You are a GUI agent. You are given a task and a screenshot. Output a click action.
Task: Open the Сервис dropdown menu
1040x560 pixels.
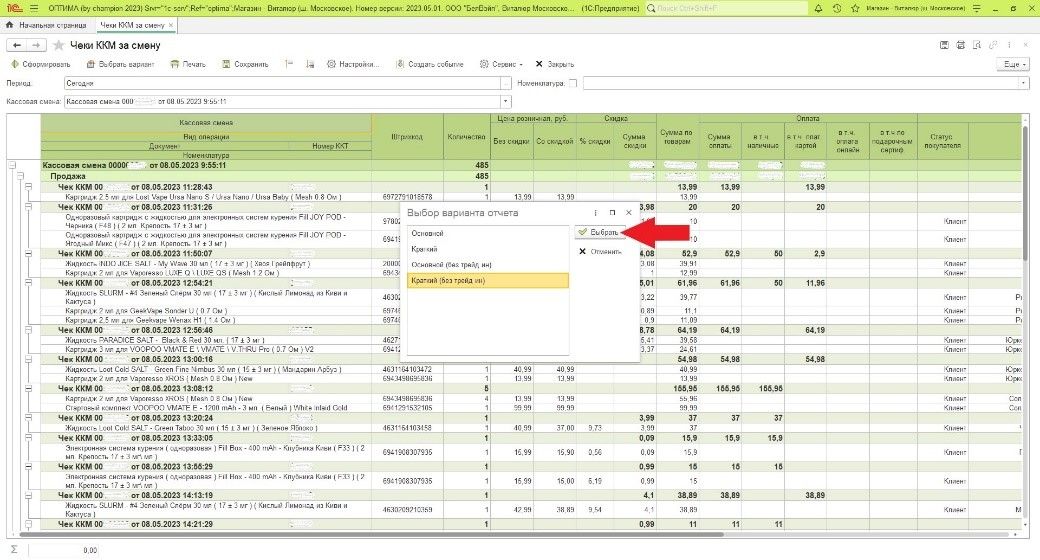click(507, 64)
